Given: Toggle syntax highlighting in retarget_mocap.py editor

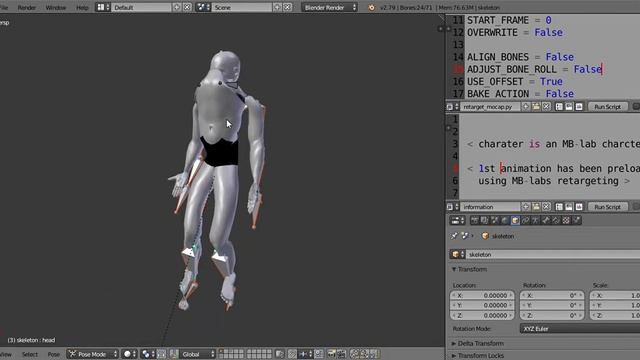Looking at the screenshot, I should point(579,107).
